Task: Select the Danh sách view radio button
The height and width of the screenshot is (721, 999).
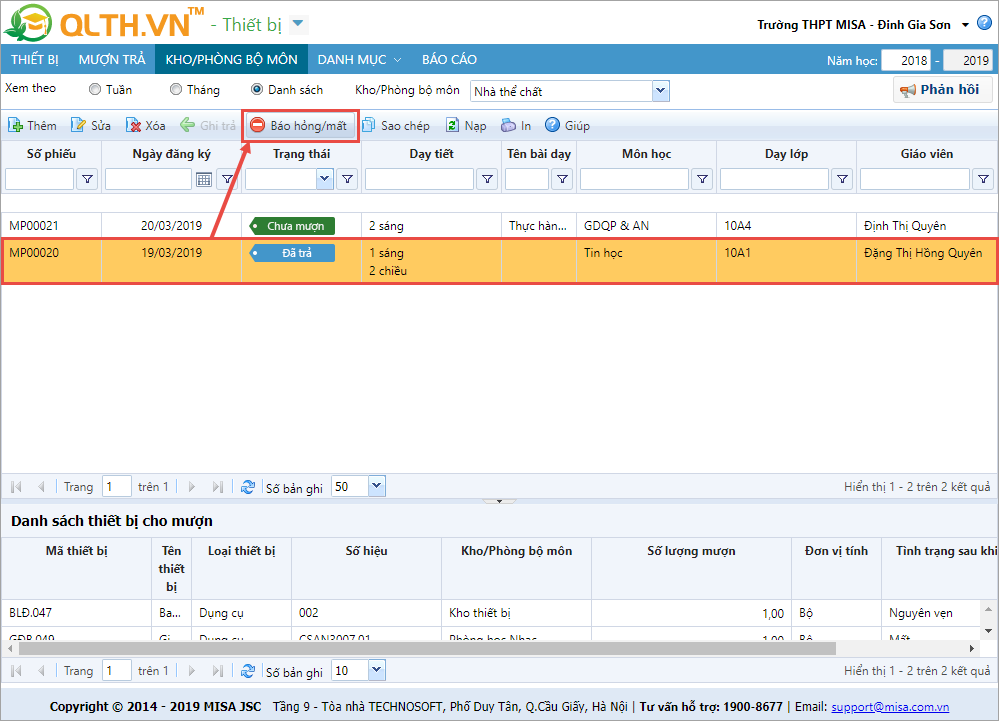Action: [x=257, y=89]
